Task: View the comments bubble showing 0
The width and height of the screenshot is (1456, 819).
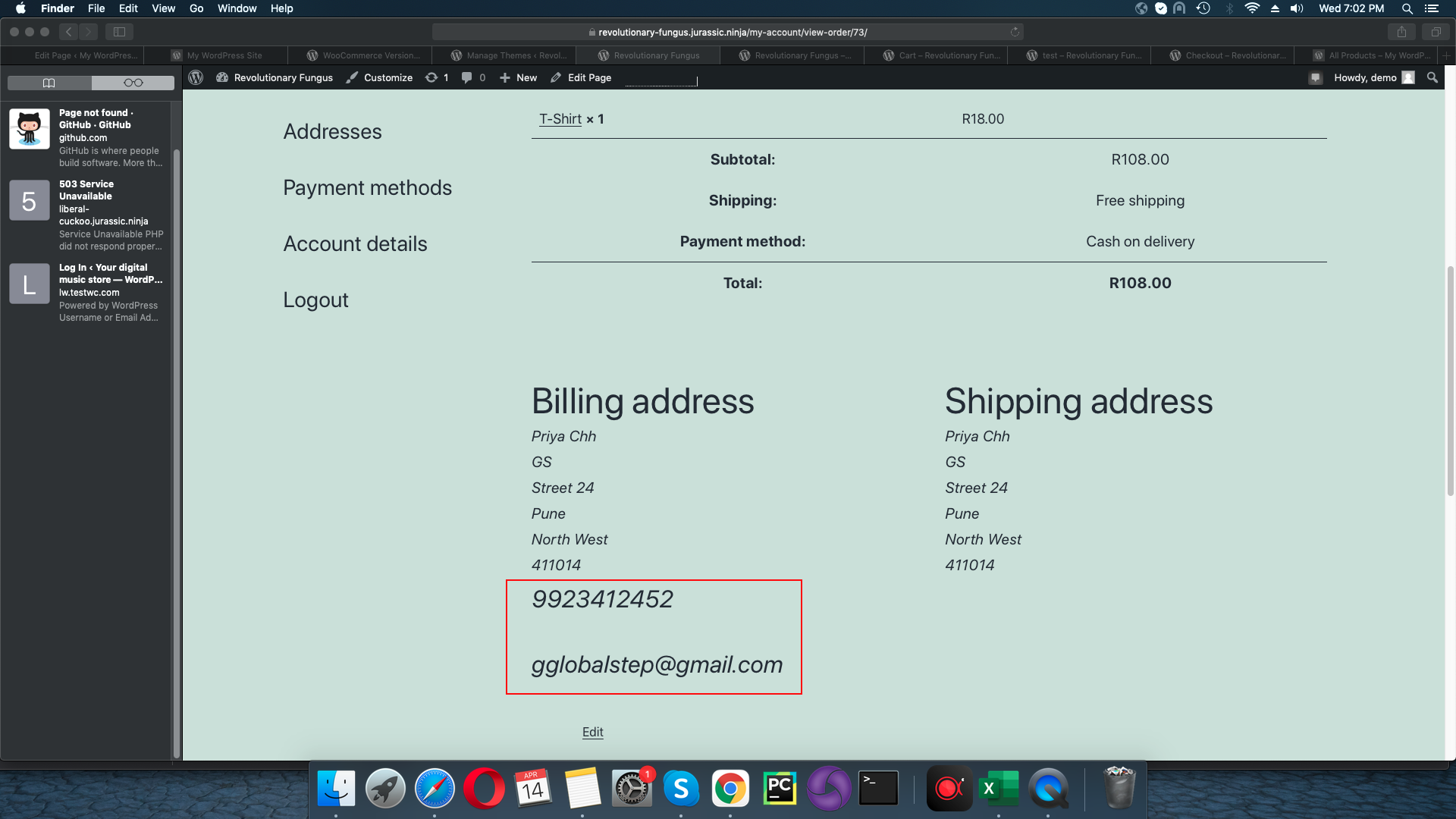Action: click(472, 77)
